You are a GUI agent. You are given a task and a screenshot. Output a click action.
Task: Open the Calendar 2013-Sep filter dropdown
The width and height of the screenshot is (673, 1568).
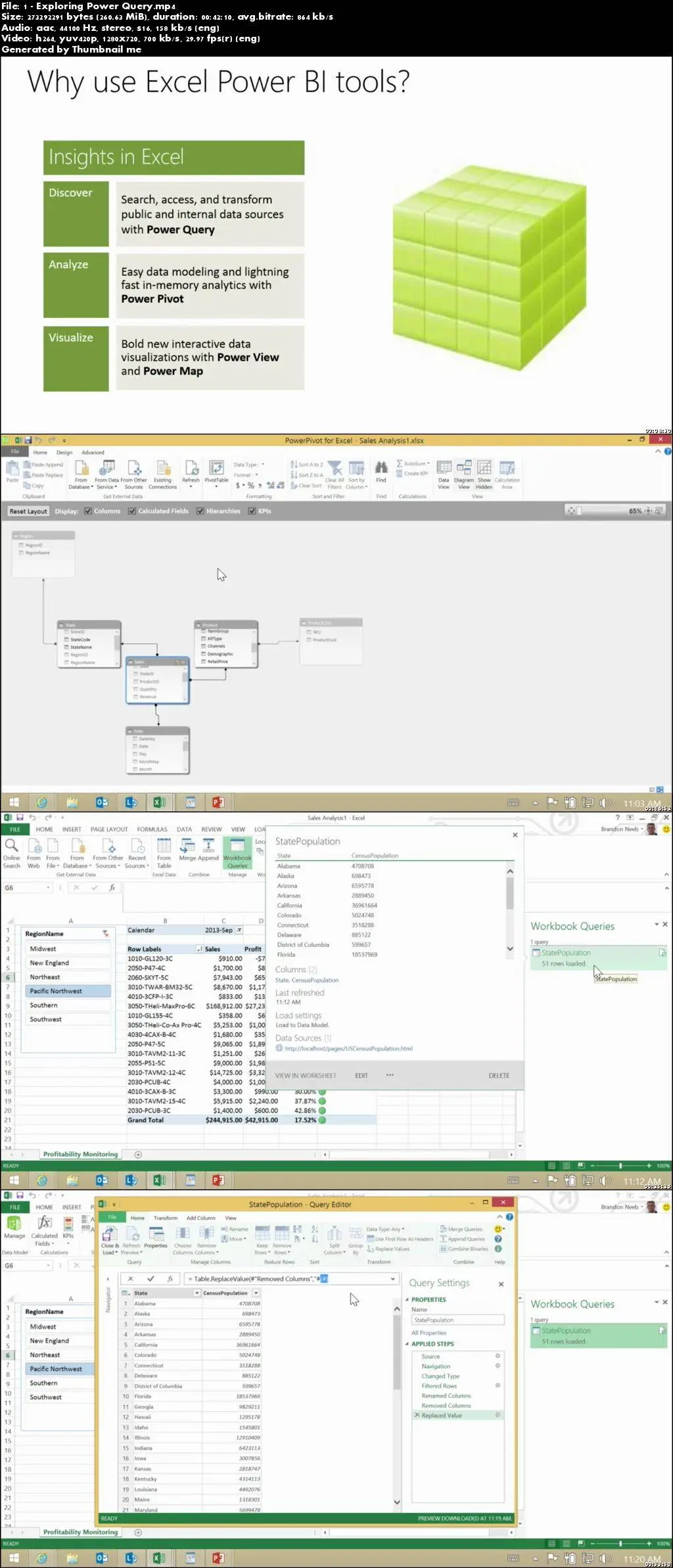(239, 930)
